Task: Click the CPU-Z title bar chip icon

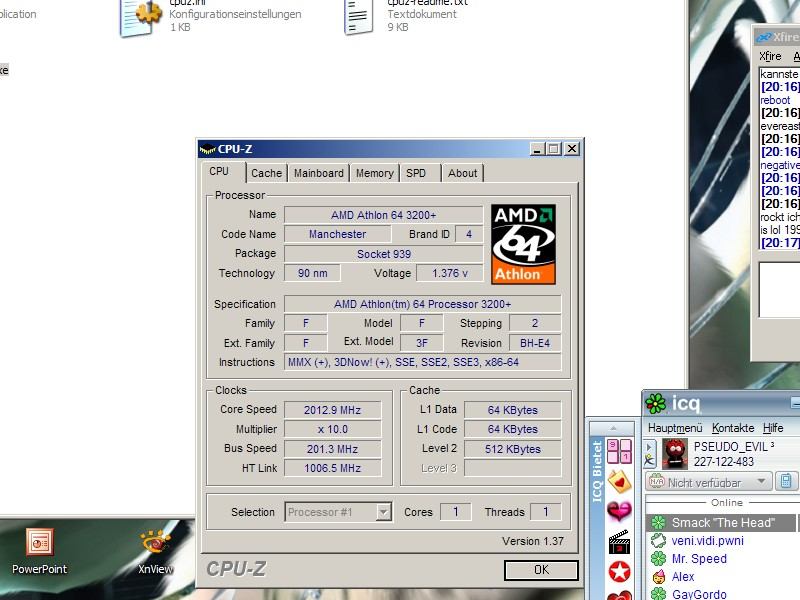Action: tap(207, 149)
